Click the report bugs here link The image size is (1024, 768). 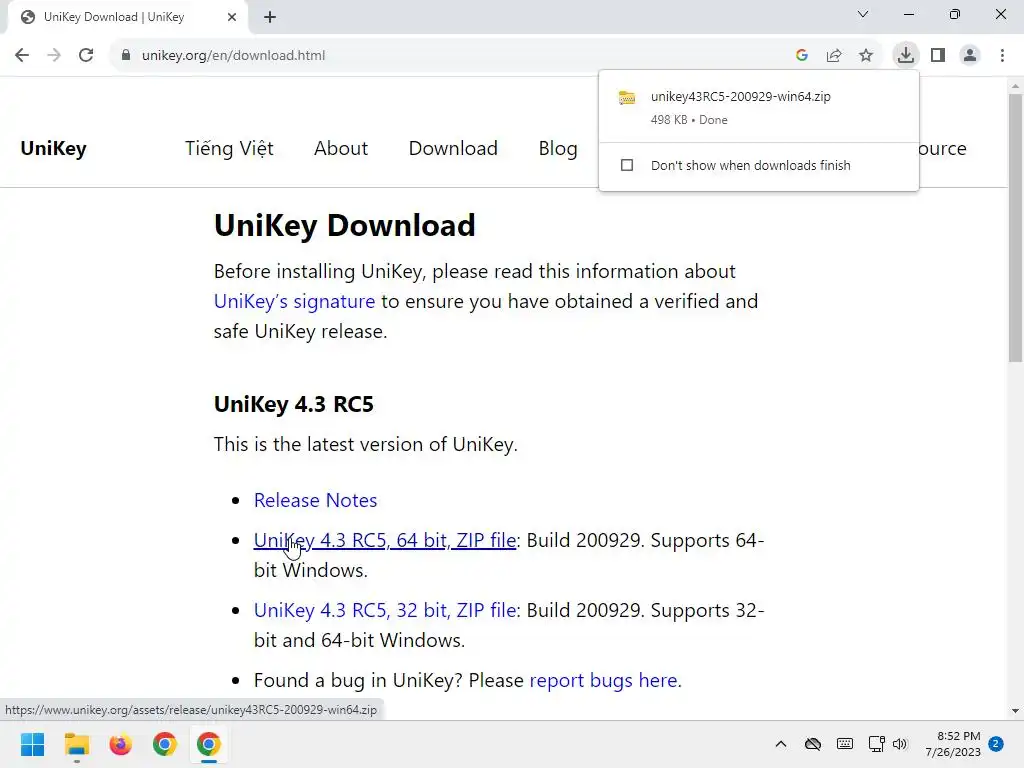pyautogui.click(x=603, y=680)
